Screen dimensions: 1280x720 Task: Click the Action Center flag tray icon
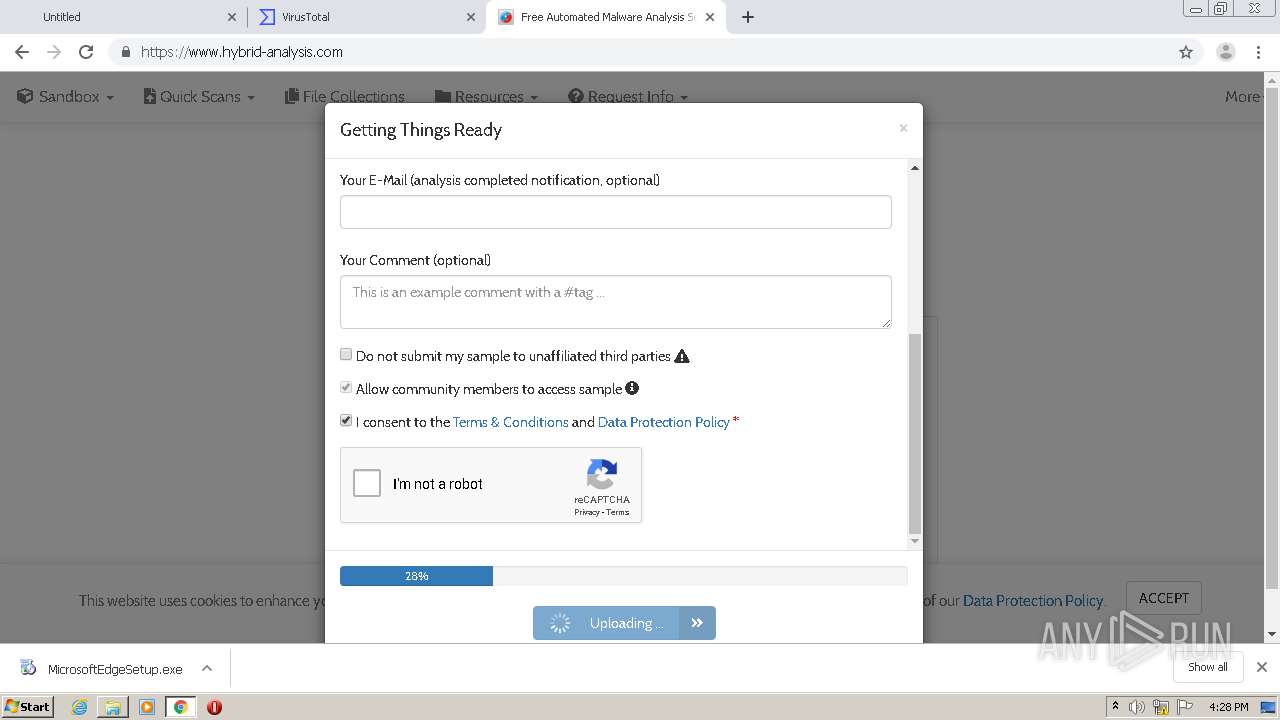1185,707
